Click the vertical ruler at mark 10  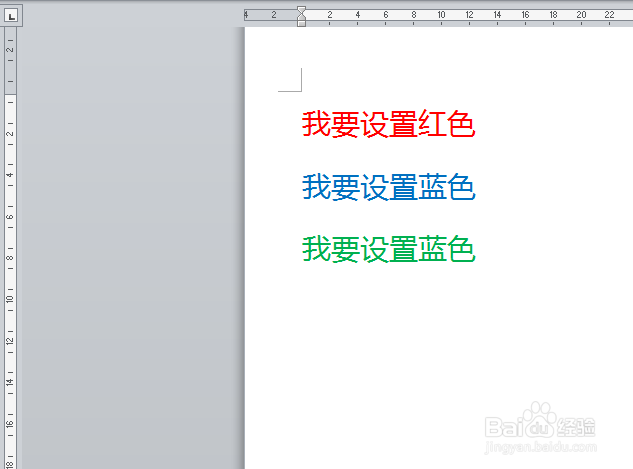[x=10, y=299]
